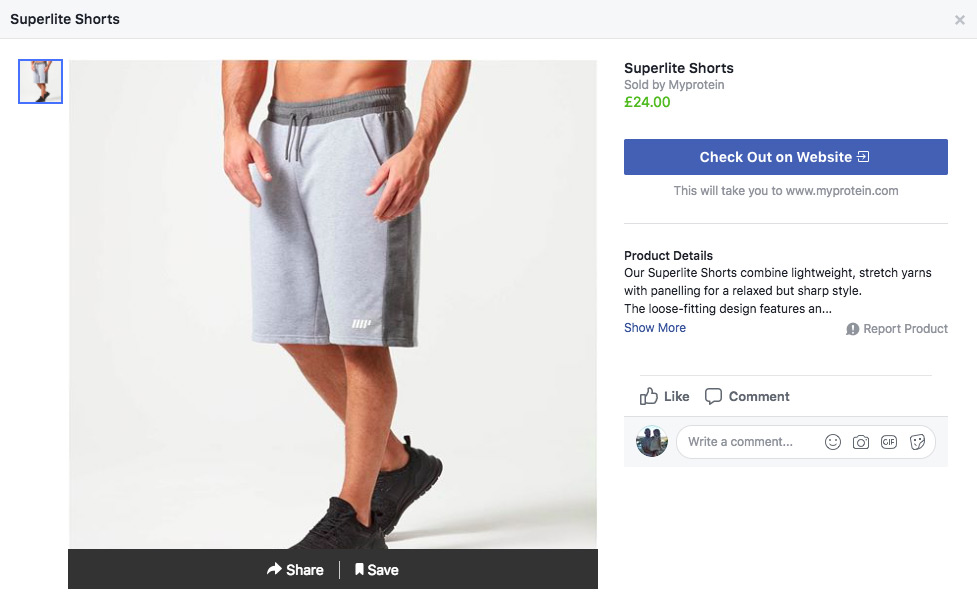977x607 pixels.
Task: Dismiss the product popup with the X
Action: pos(960,18)
